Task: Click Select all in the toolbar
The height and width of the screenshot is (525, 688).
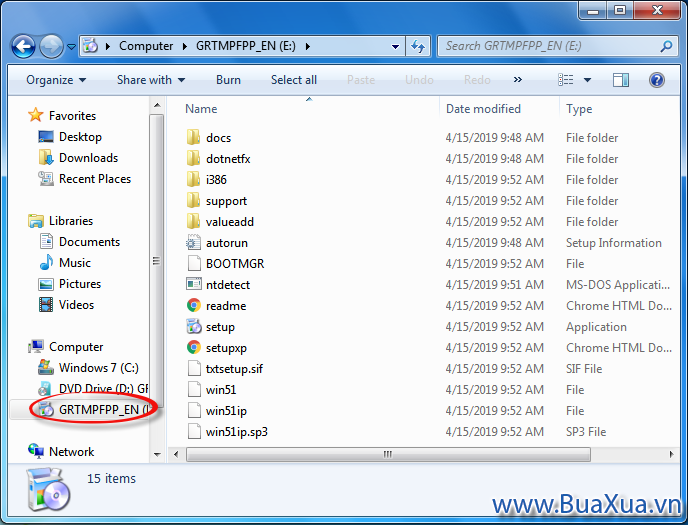Action: coord(294,80)
